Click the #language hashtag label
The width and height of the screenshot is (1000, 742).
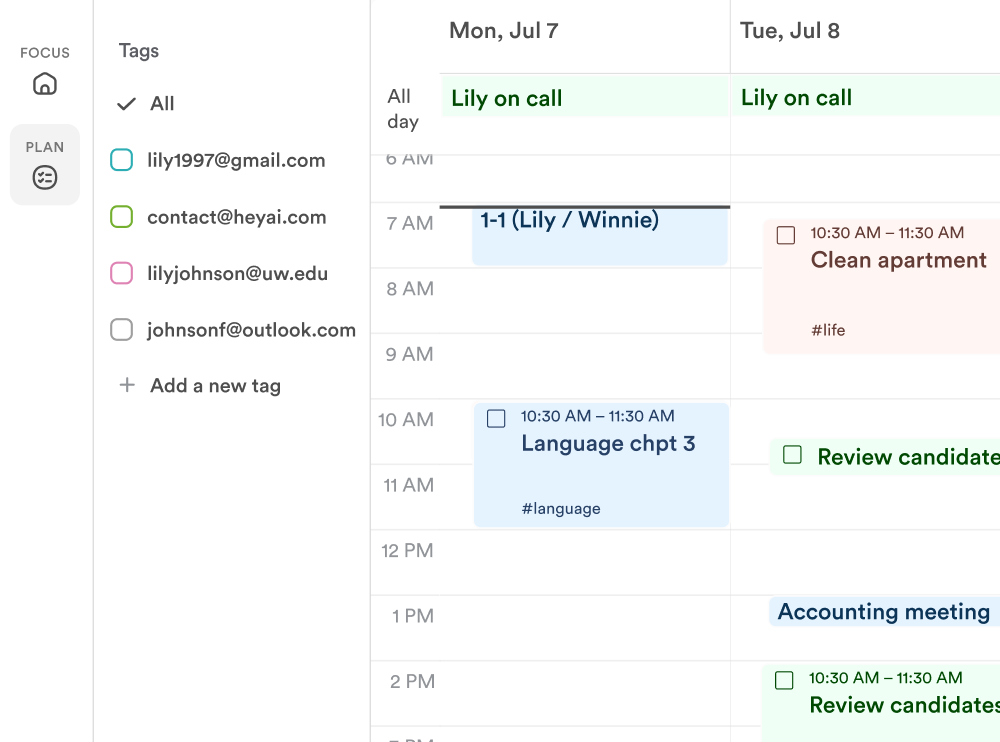(x=561, y=508)
